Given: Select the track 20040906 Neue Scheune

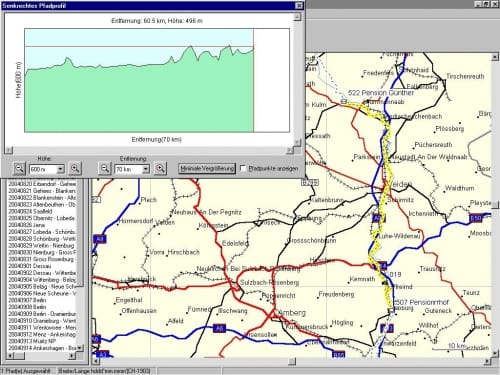Looking at the screenshot, I should pos(42,293).
